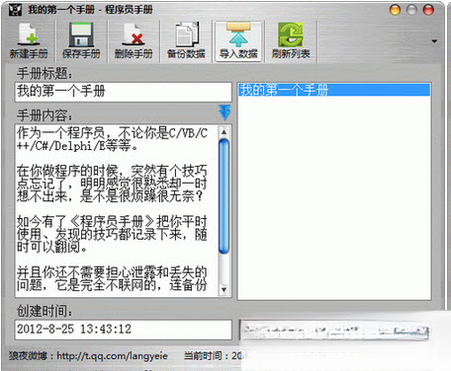451x371 pixels.
Task: Click the red close window button
Action: (x=428, y=10)
